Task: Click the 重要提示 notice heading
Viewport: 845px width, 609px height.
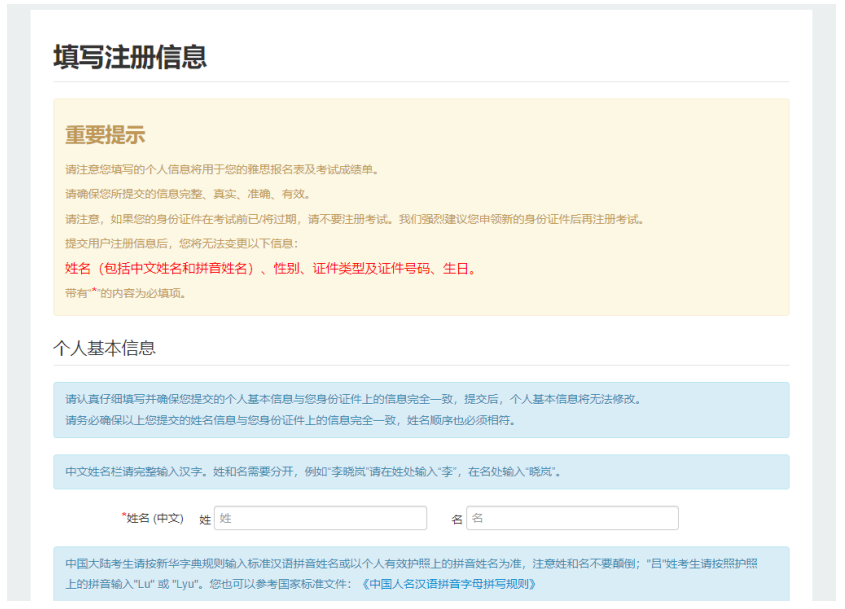Action: [105, 136]
